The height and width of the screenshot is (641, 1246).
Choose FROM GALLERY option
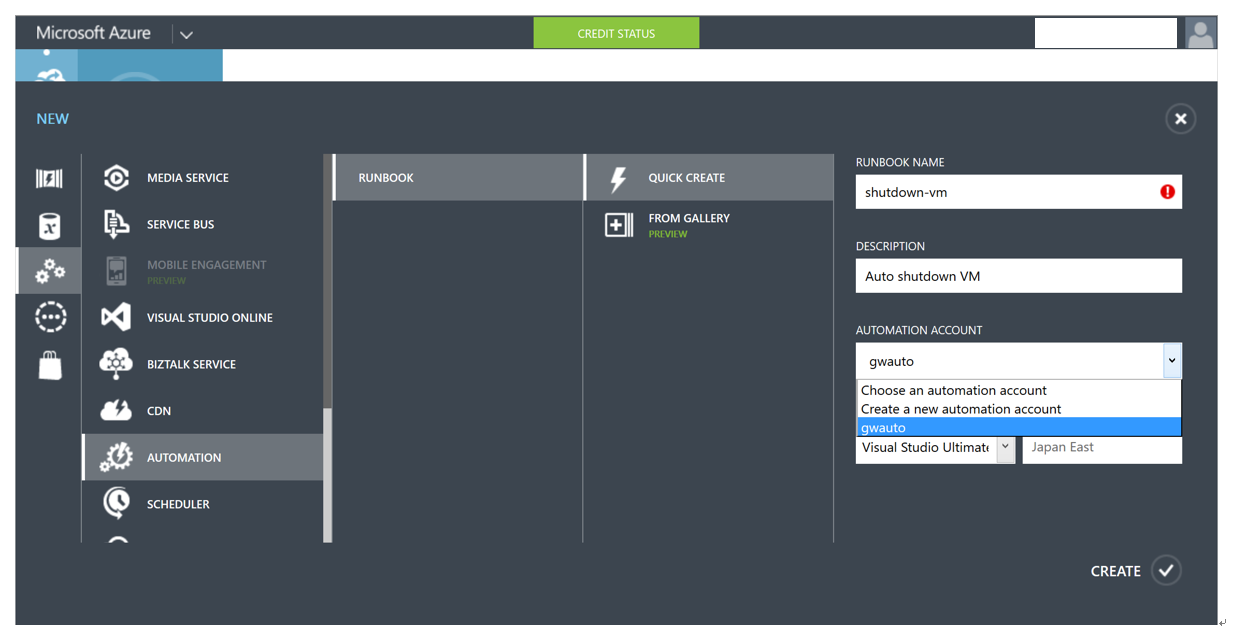709,225
